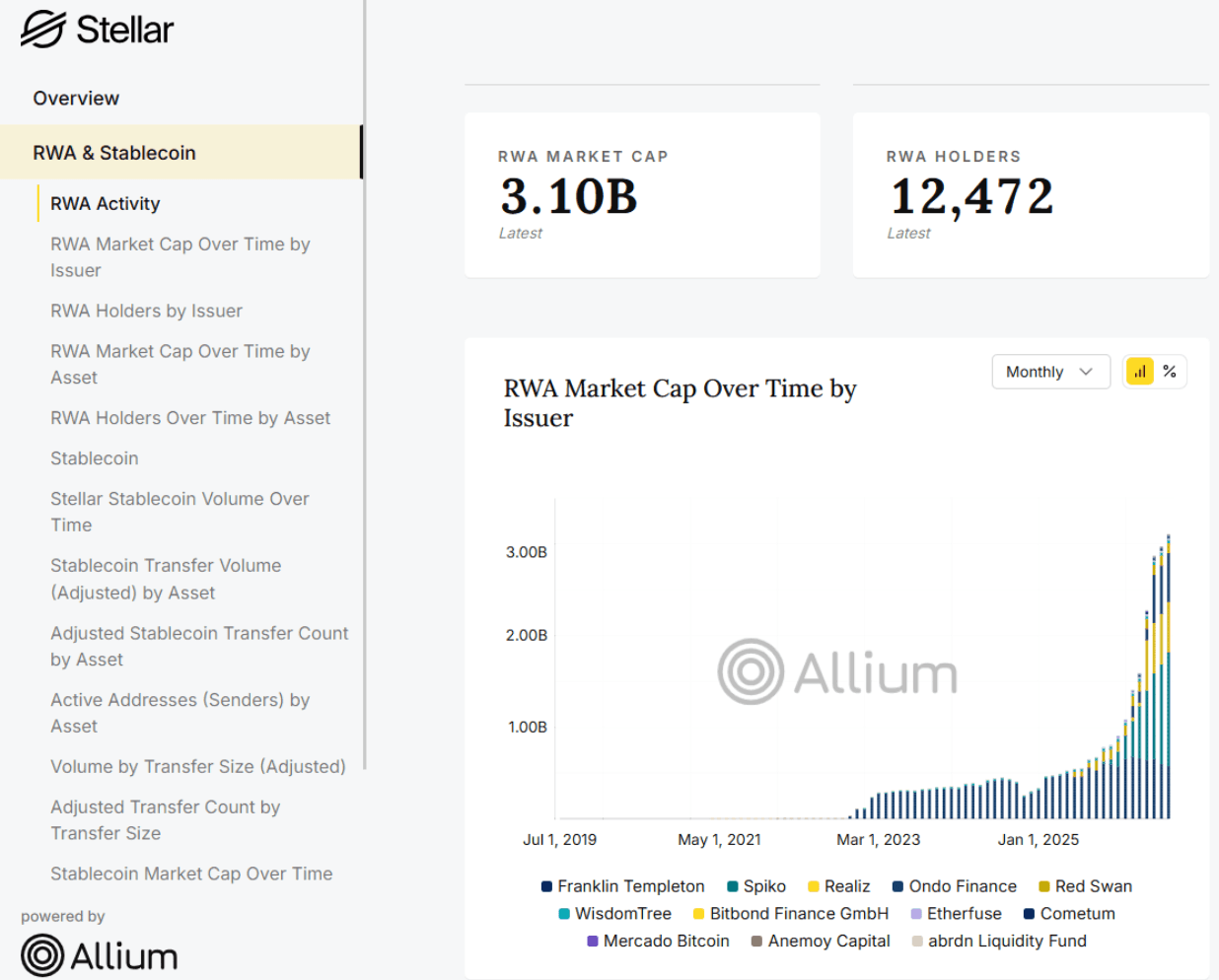Select the RWA & Stablecoin section
Viewport: 1219px width, 980px height.
pos(180,153)
